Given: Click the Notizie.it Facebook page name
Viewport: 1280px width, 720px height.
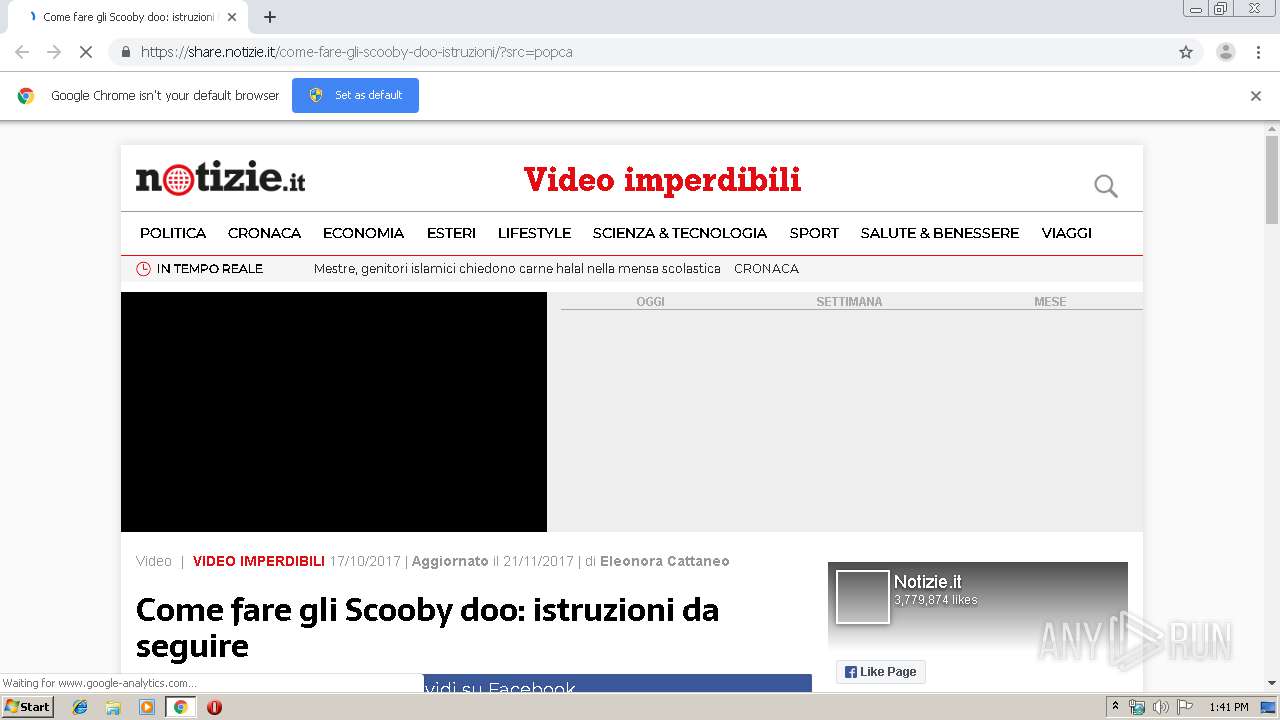Looking at the screenshot, I should 928,582.
